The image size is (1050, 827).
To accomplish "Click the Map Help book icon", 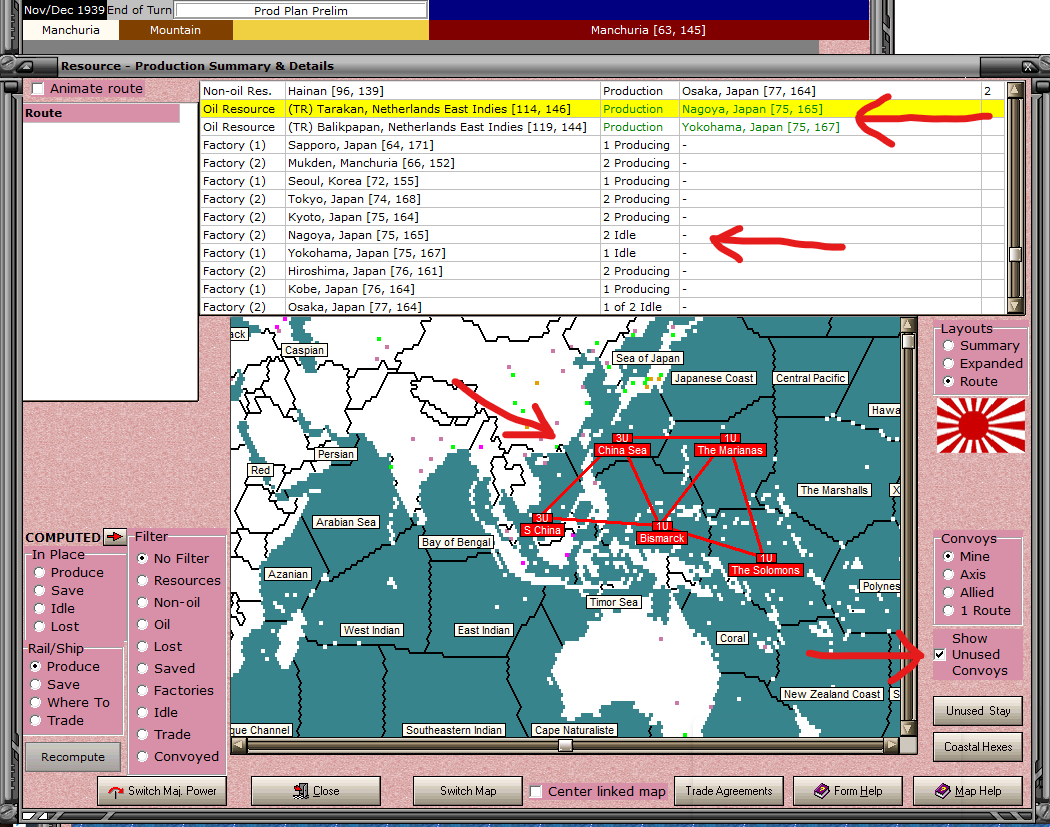I will pos(943,791).
